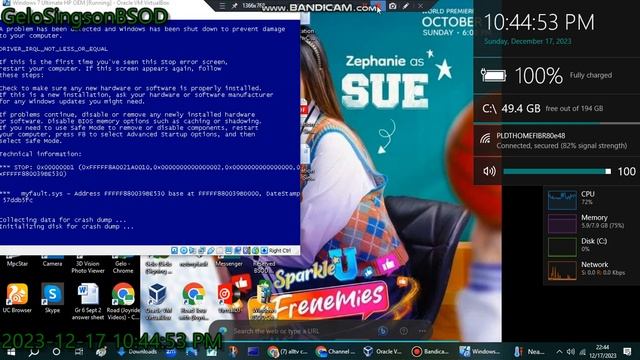640x360 pixels.
Task: Click the C:\ 49.4 GB free disk text
Action: click(542, 108)
